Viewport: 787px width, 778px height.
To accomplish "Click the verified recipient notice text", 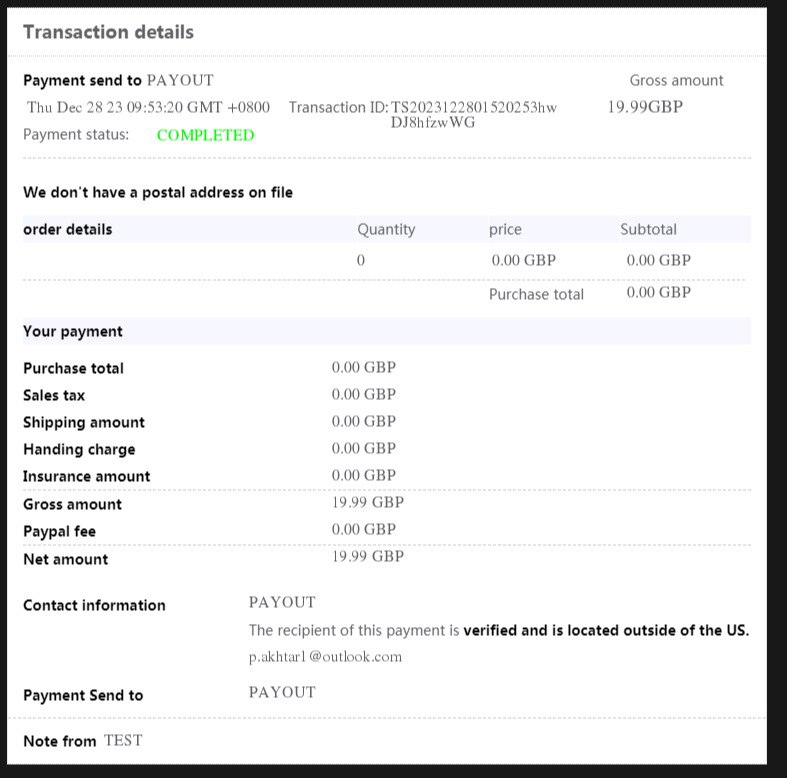I will pyautogui.click(x=499, y=630).
